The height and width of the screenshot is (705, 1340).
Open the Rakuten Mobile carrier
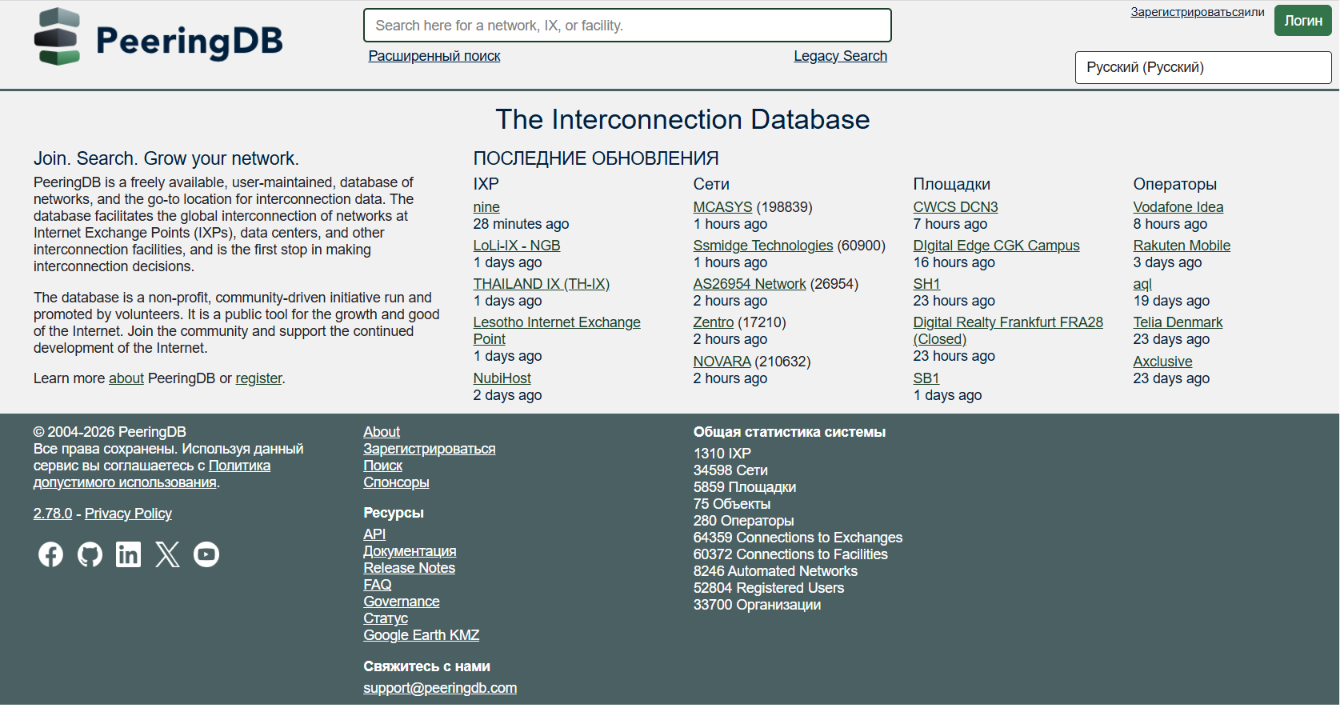click(x=1182, y=245)
